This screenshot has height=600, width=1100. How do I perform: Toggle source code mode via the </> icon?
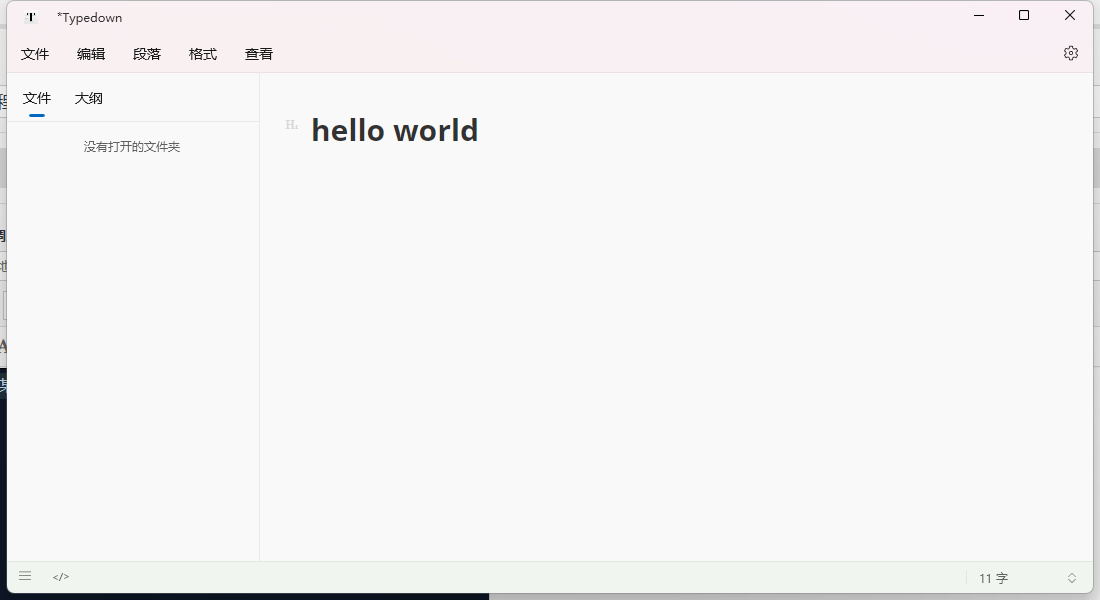pyautogui.click(x=60, y=576)
